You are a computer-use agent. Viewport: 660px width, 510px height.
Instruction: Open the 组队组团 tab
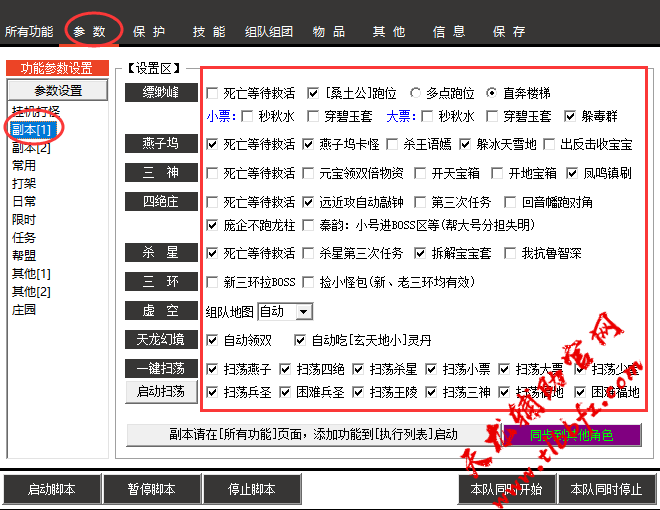point(269,32)
